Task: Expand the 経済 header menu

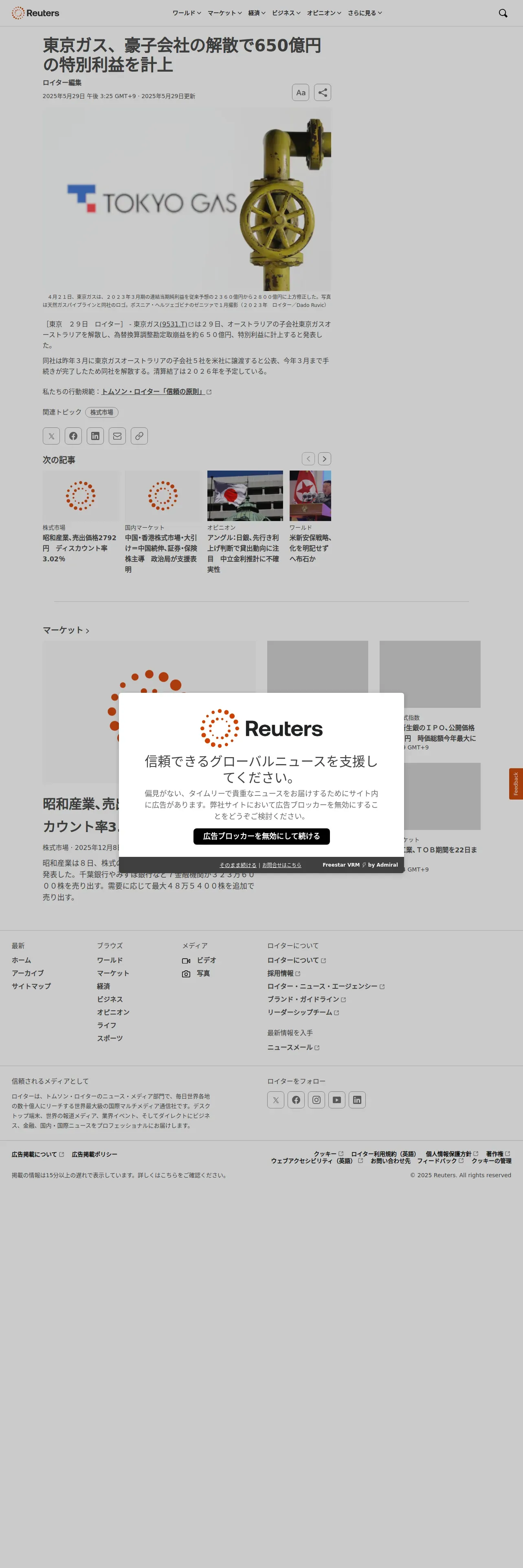Action: coord(257,13)
